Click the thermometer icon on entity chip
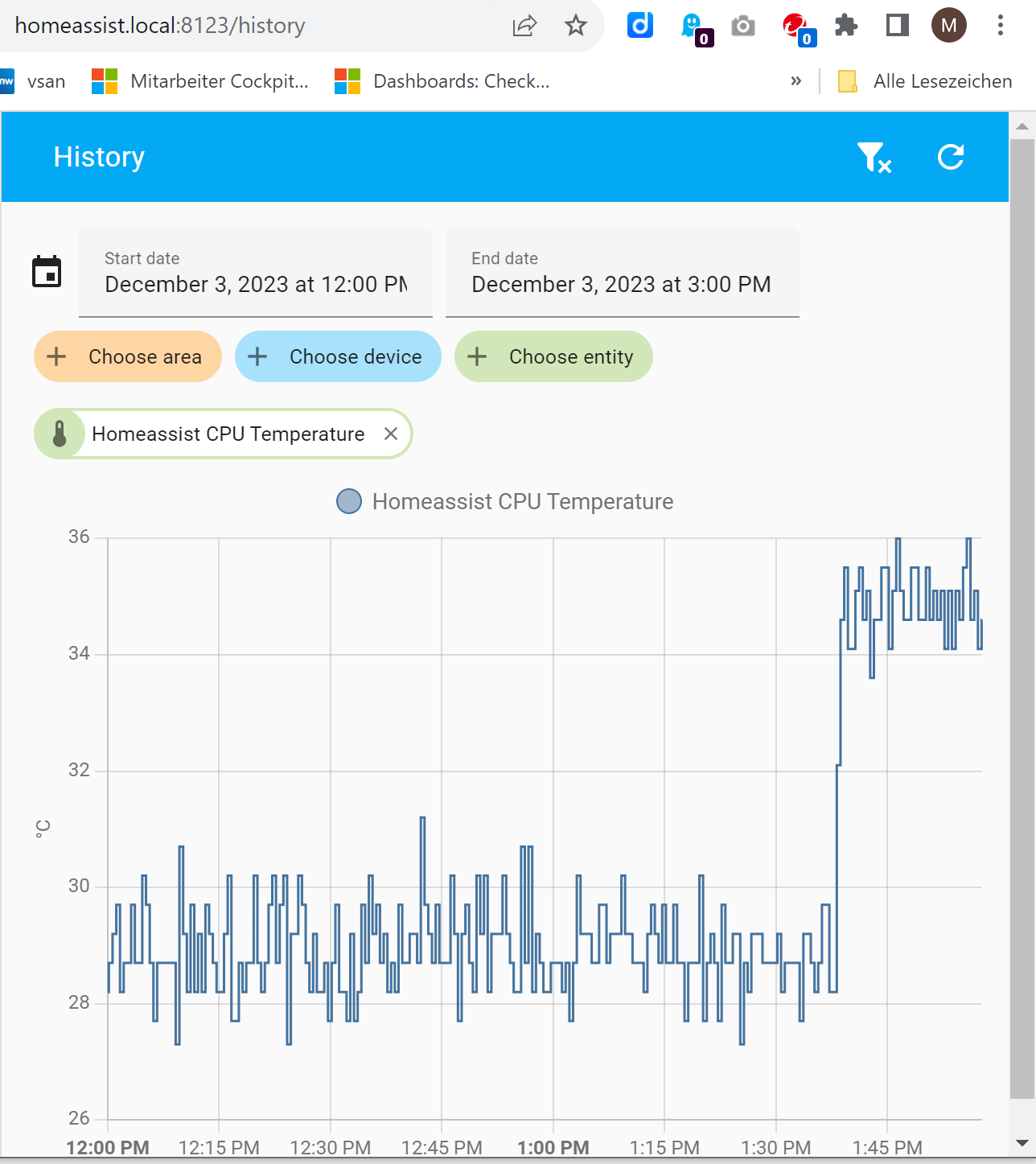The image size is (1036, 1164). 59,434
